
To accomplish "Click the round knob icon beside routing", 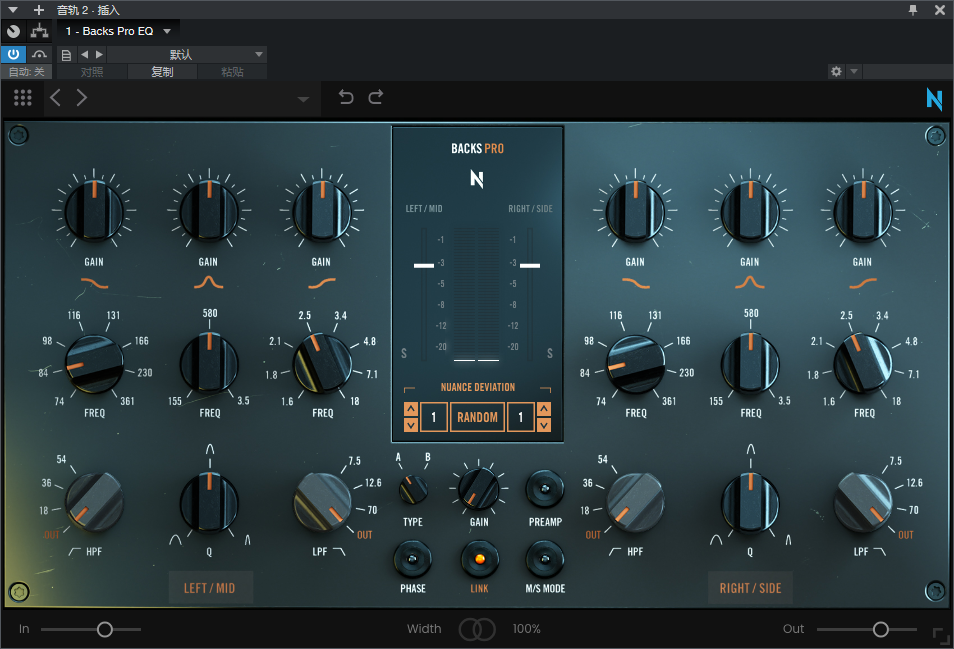I will [13, 31].
